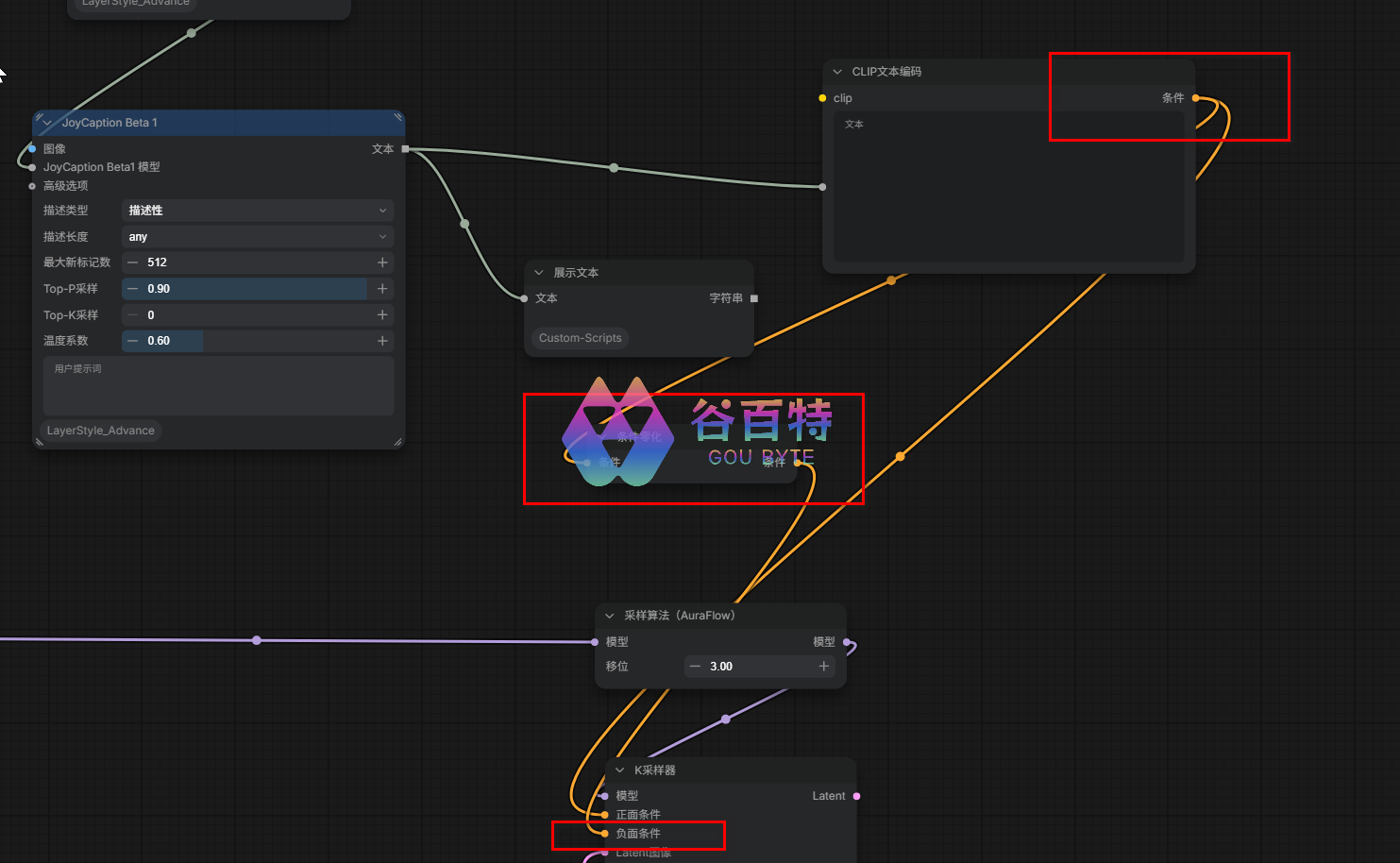Click the K采样器 title text
This screenshot has height=863, width=1400.
click(x=655, y=770)
